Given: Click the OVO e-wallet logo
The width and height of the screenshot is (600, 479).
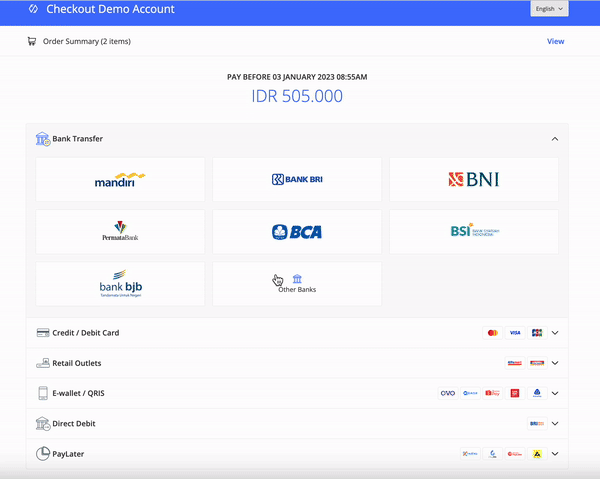Looking at the screenshot, I should click(448, 393).
